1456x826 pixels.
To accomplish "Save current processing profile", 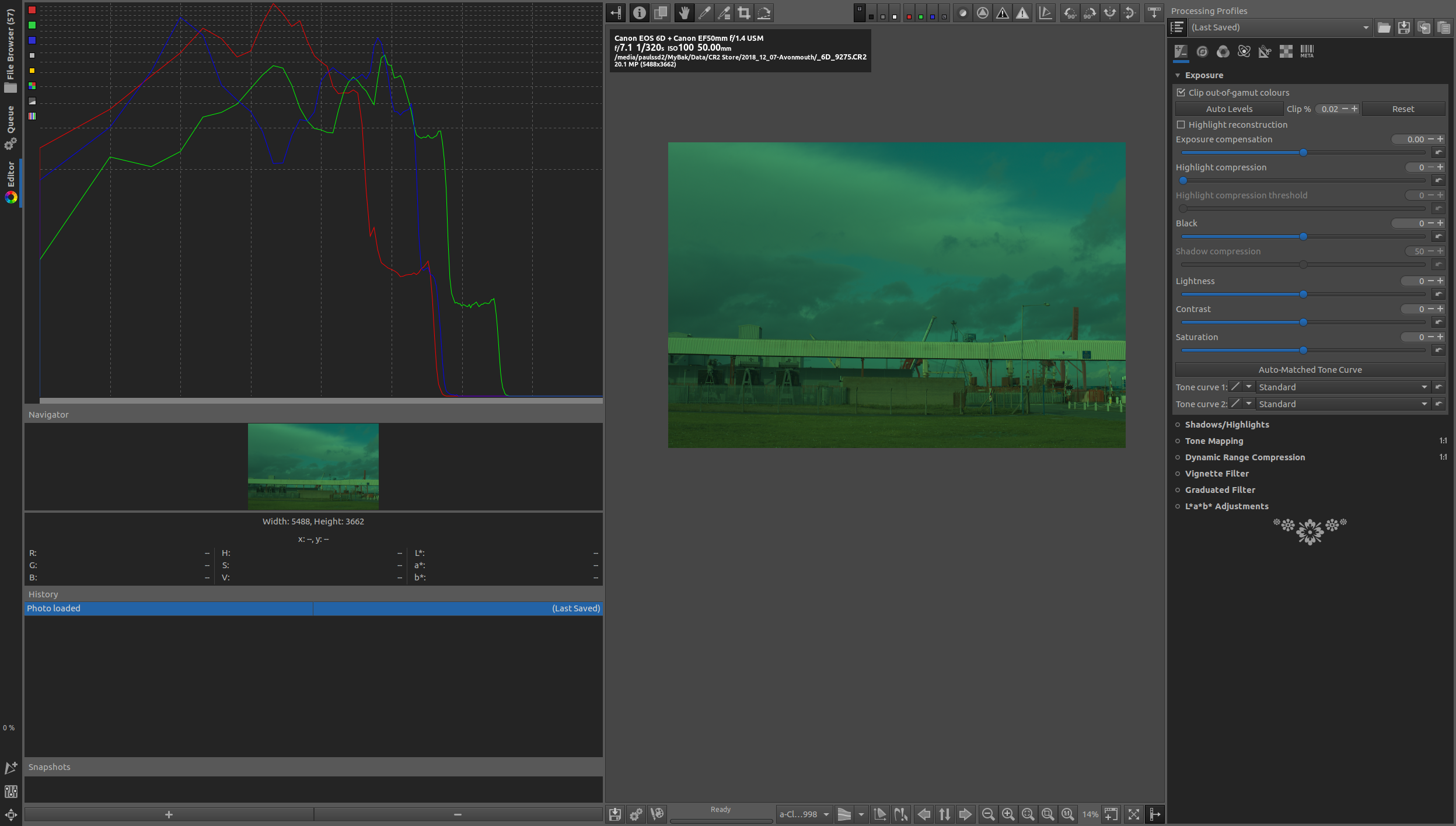I will coord(1403,27).
